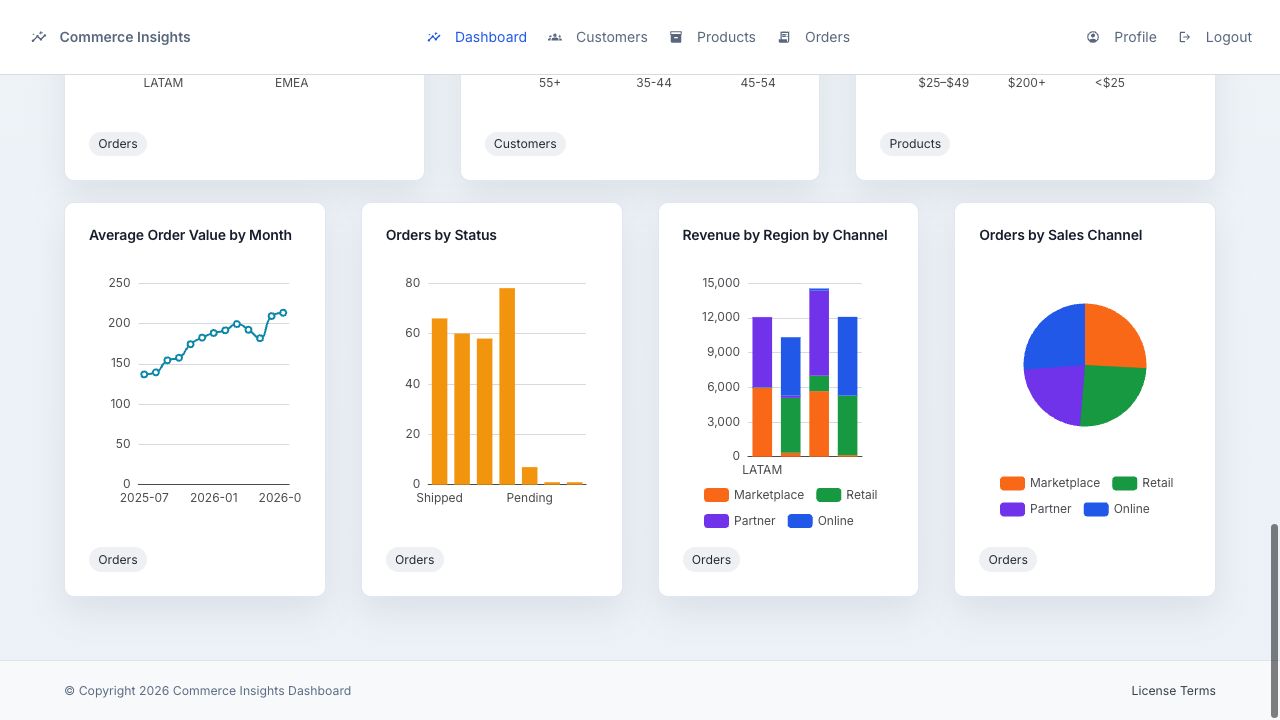Click the Customers tag under the age group chart
The width and height of the screenshot is (1280, 720).
pos(525,144)
